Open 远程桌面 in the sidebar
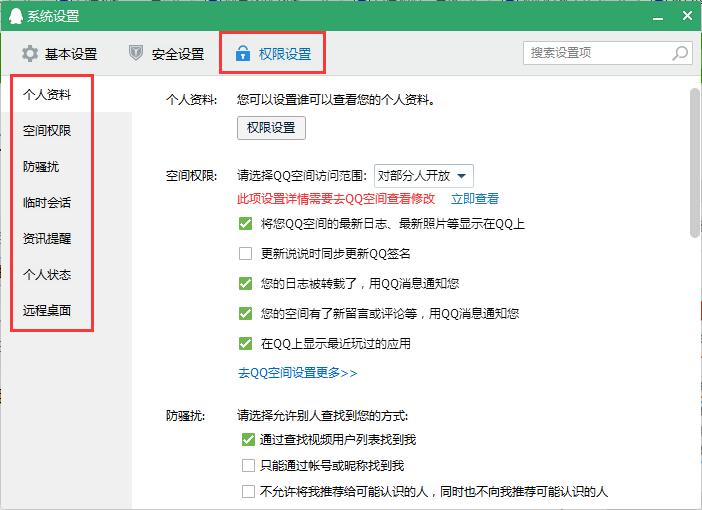The image size is (702, 510). (47, 310)
